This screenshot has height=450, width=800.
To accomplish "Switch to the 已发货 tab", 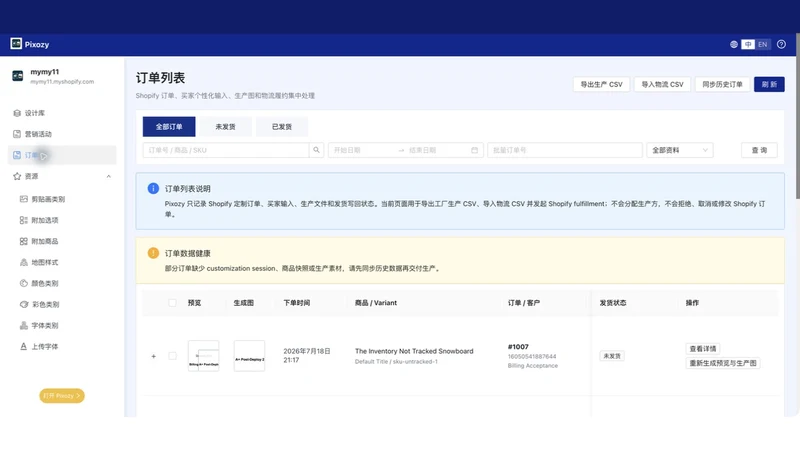I will 282,127.
